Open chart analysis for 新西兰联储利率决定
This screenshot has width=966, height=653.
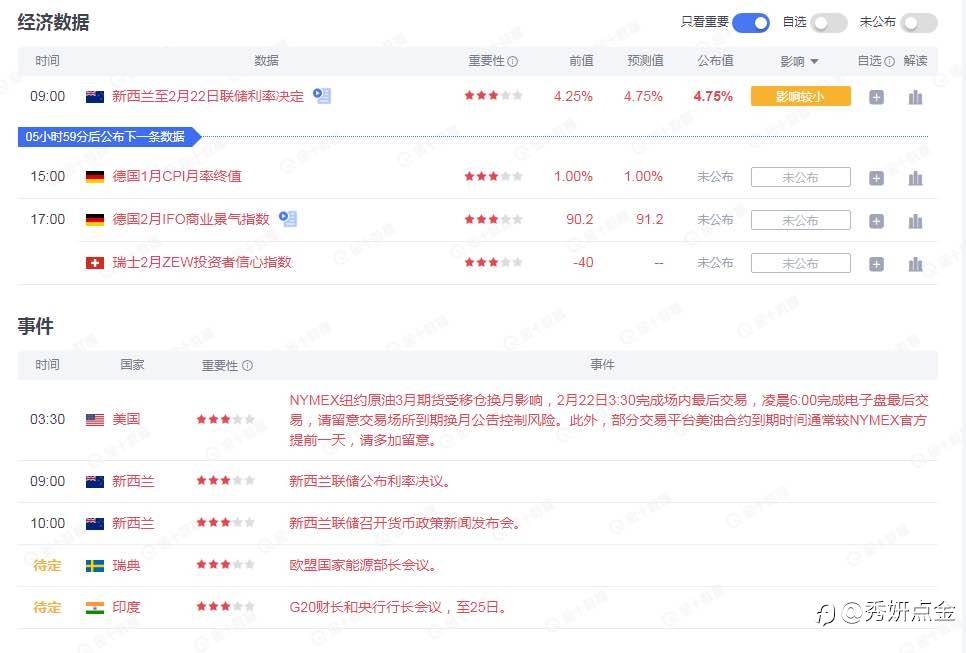click(915, 97)
